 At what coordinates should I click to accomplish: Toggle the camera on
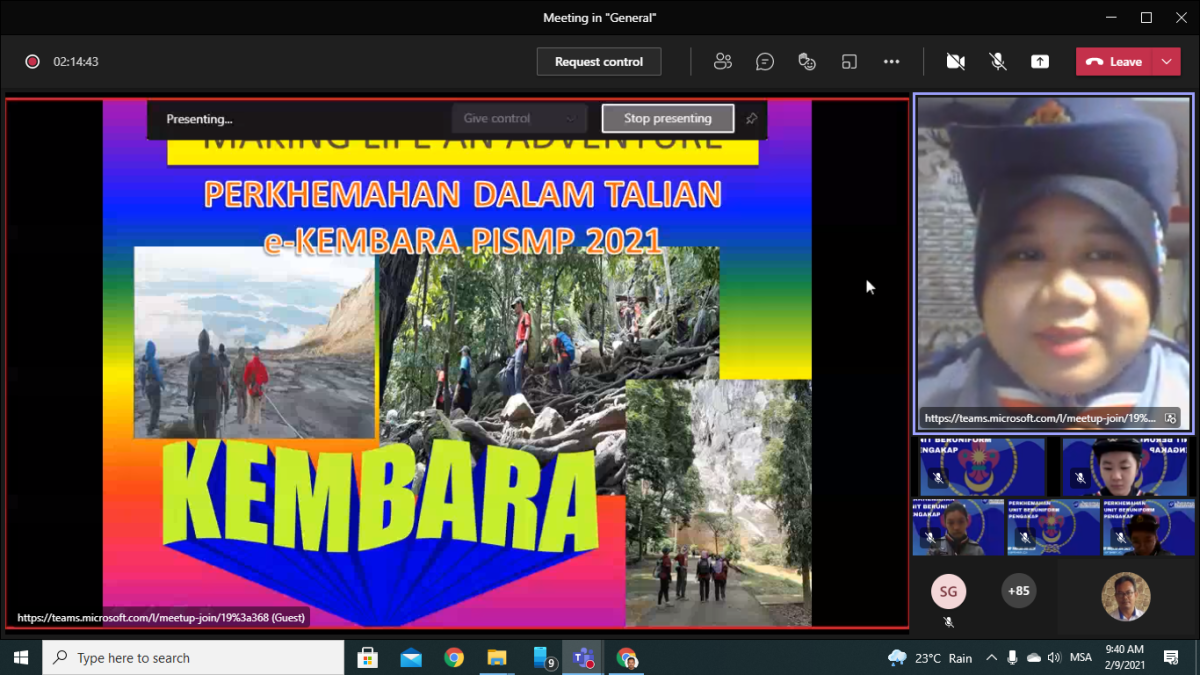(956, 62)
